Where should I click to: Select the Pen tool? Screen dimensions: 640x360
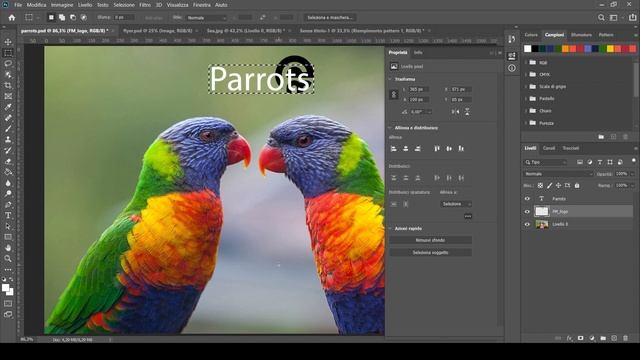pos(8,204)
